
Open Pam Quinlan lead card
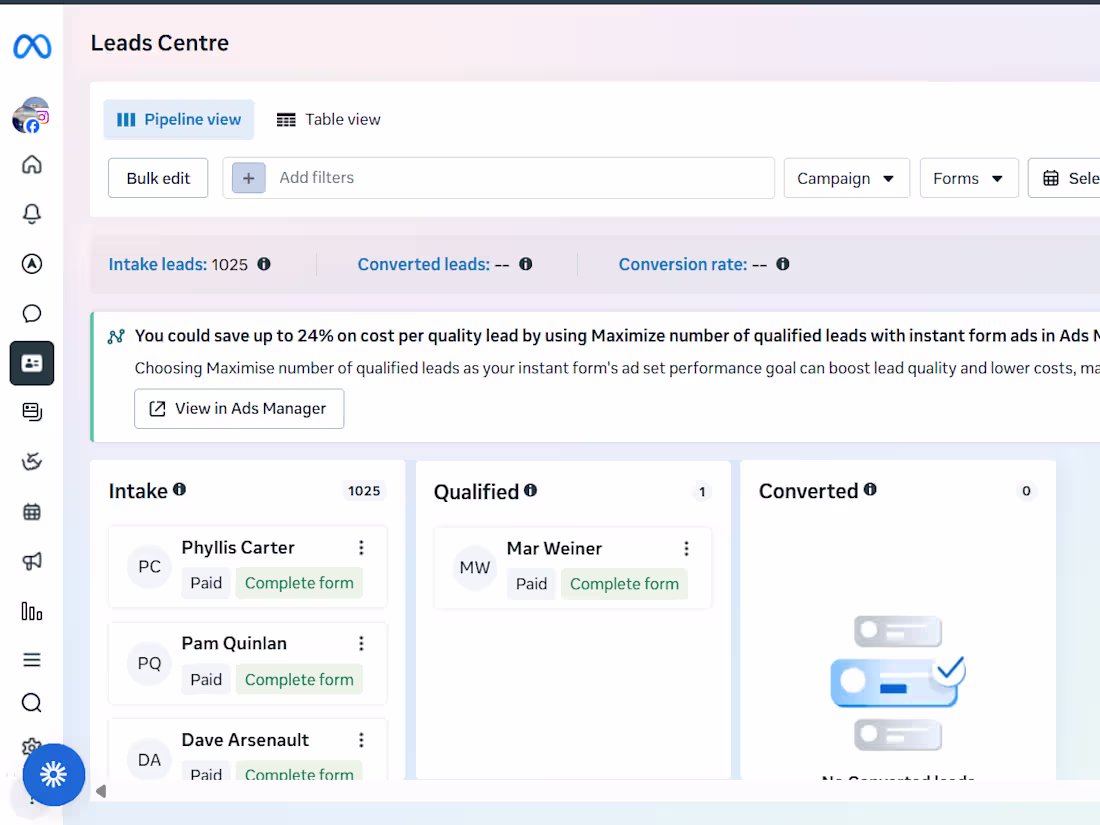248,663
